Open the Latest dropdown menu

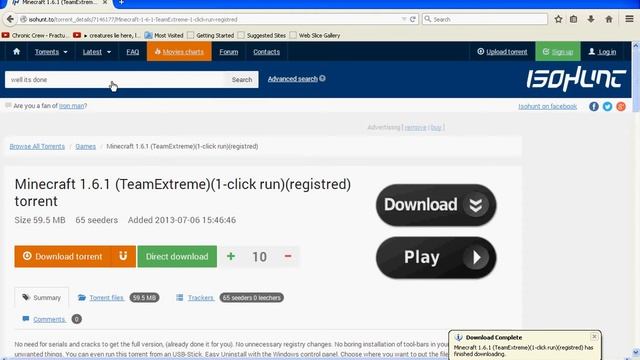[x=96, y=52]
